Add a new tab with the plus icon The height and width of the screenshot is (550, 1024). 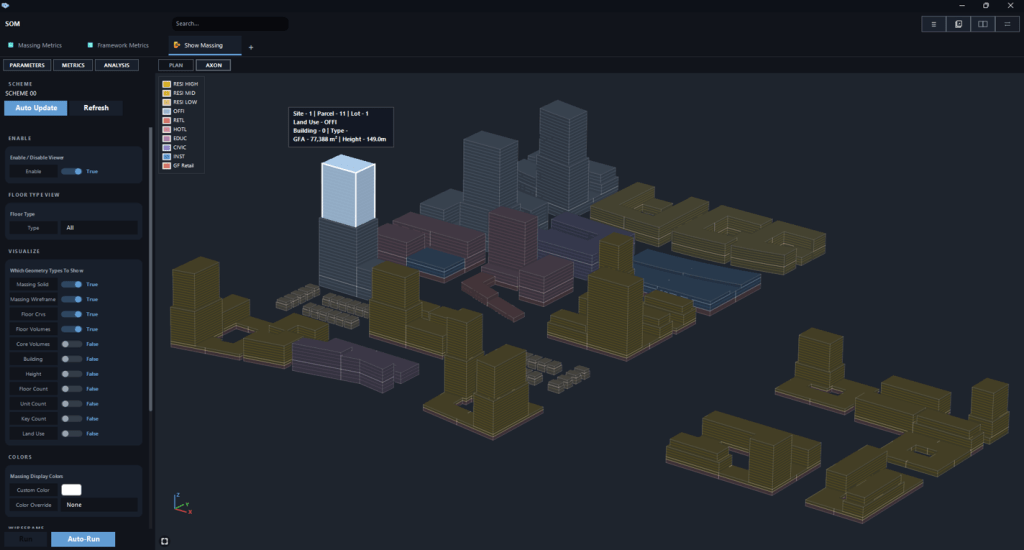click(x=251, y=47)
